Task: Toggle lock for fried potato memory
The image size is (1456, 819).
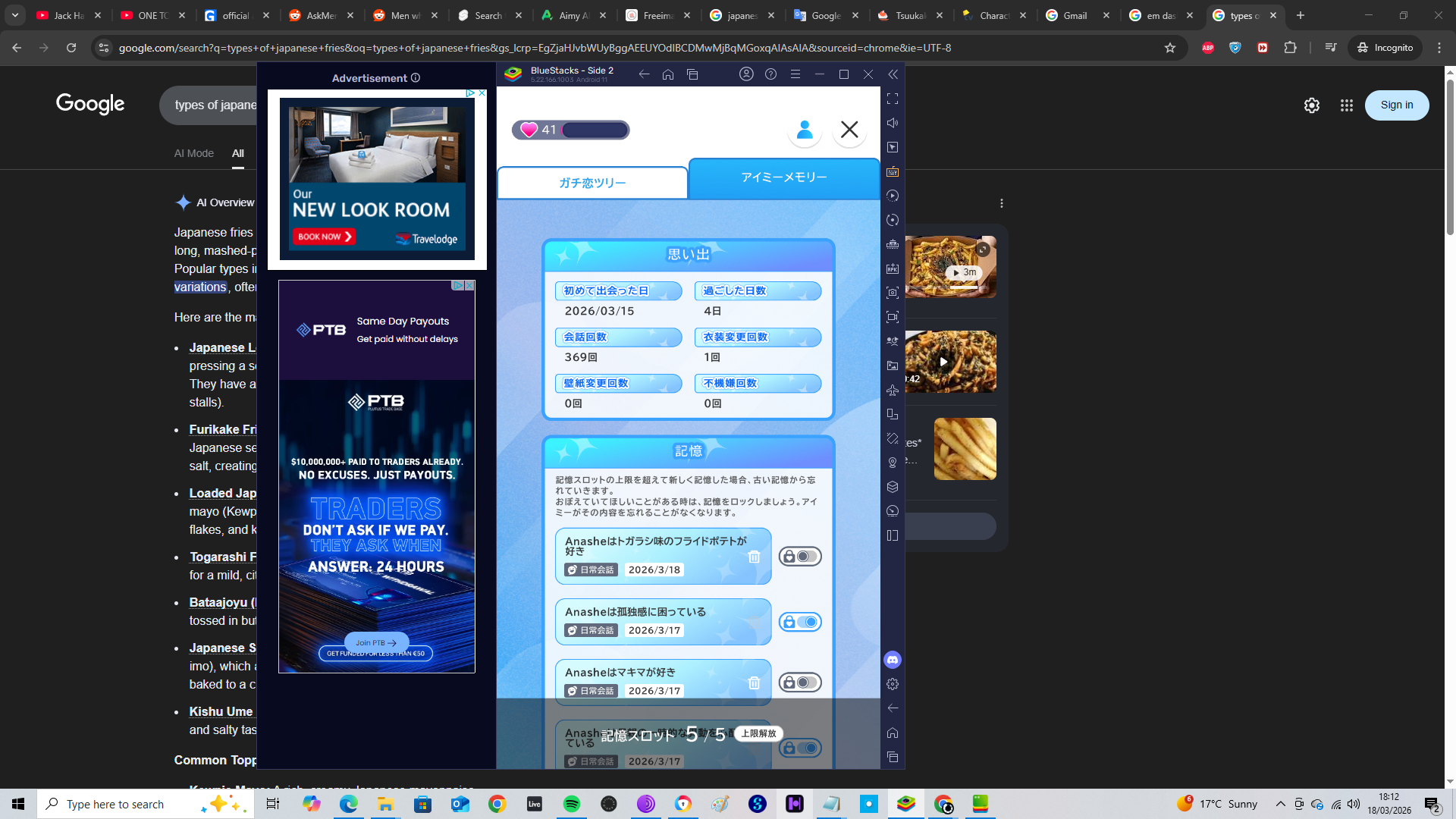Action: (x=800, y=557)
